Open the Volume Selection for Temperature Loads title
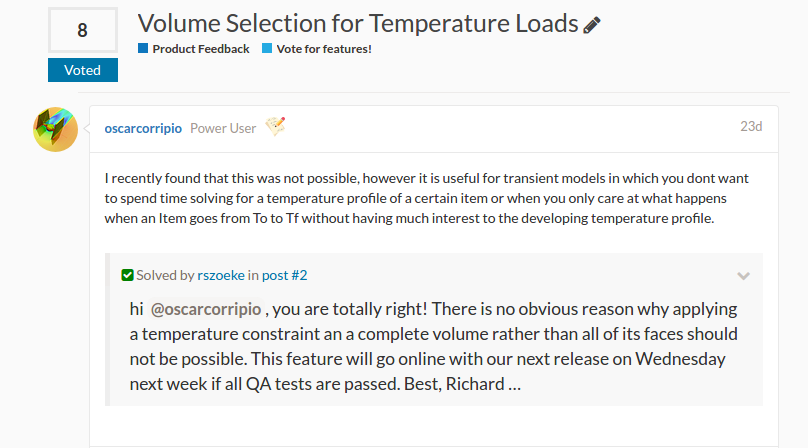The image size is (808, 448). (358, 23)
